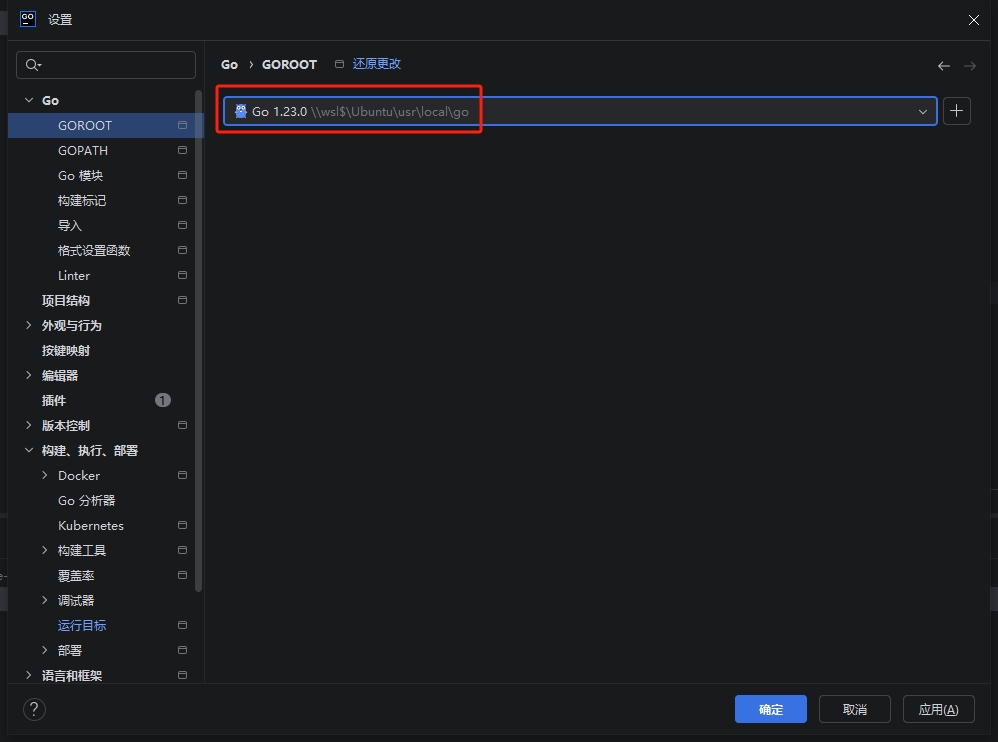The height and width of the screenshot is (742, 998).
Task: Expand the 构建工具 subsection
Action: coord(45,550)
